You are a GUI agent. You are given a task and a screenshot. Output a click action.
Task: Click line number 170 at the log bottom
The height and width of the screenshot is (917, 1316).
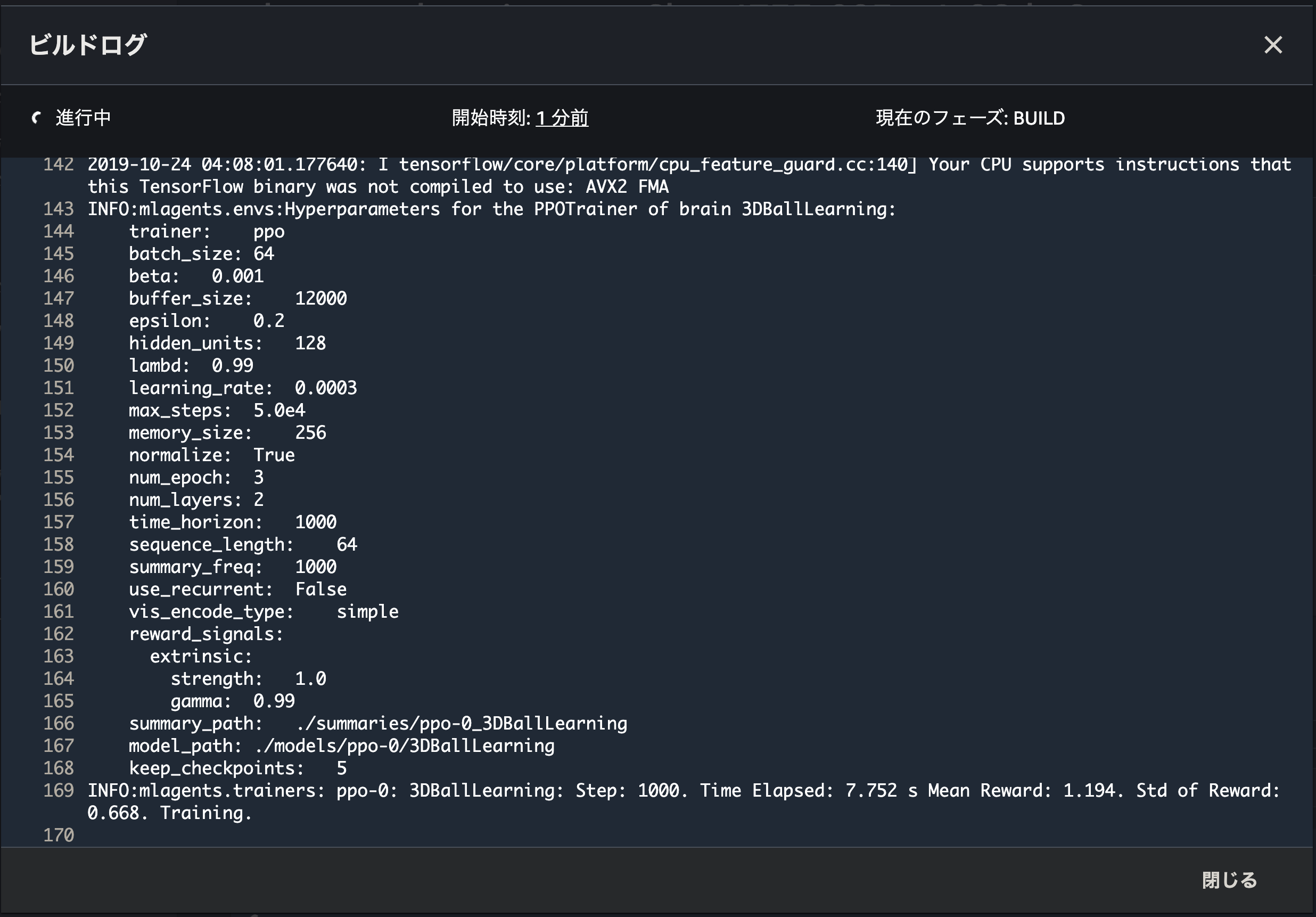(x=58, y=835)
